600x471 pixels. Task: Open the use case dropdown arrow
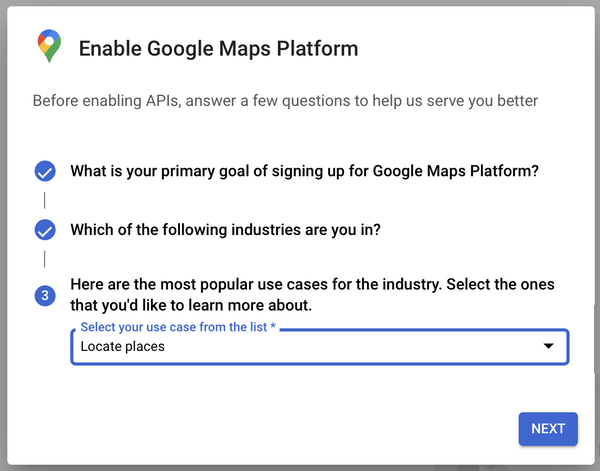548,346
